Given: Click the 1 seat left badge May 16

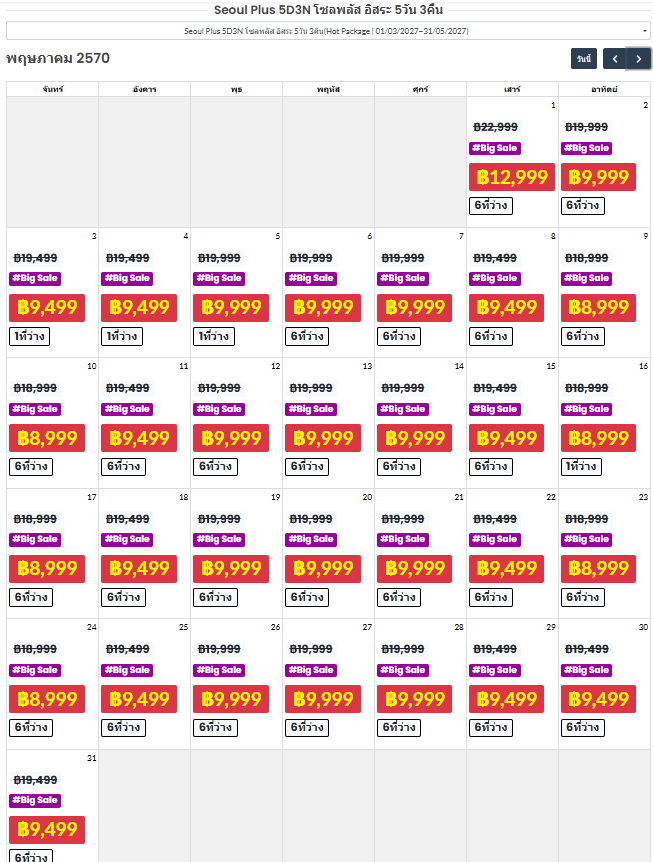Looking at the screenshot, I should pyautogui.click(x=581, y=467).
